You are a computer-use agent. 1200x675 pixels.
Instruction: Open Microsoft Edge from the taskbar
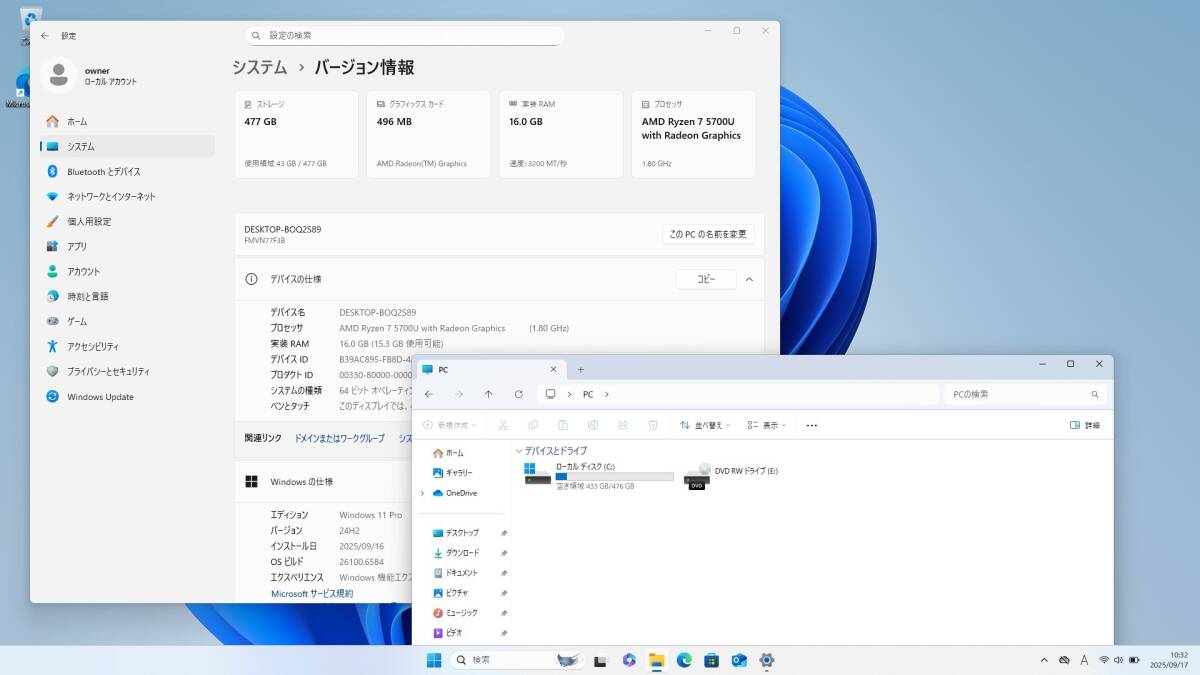(x=683, y=660)
